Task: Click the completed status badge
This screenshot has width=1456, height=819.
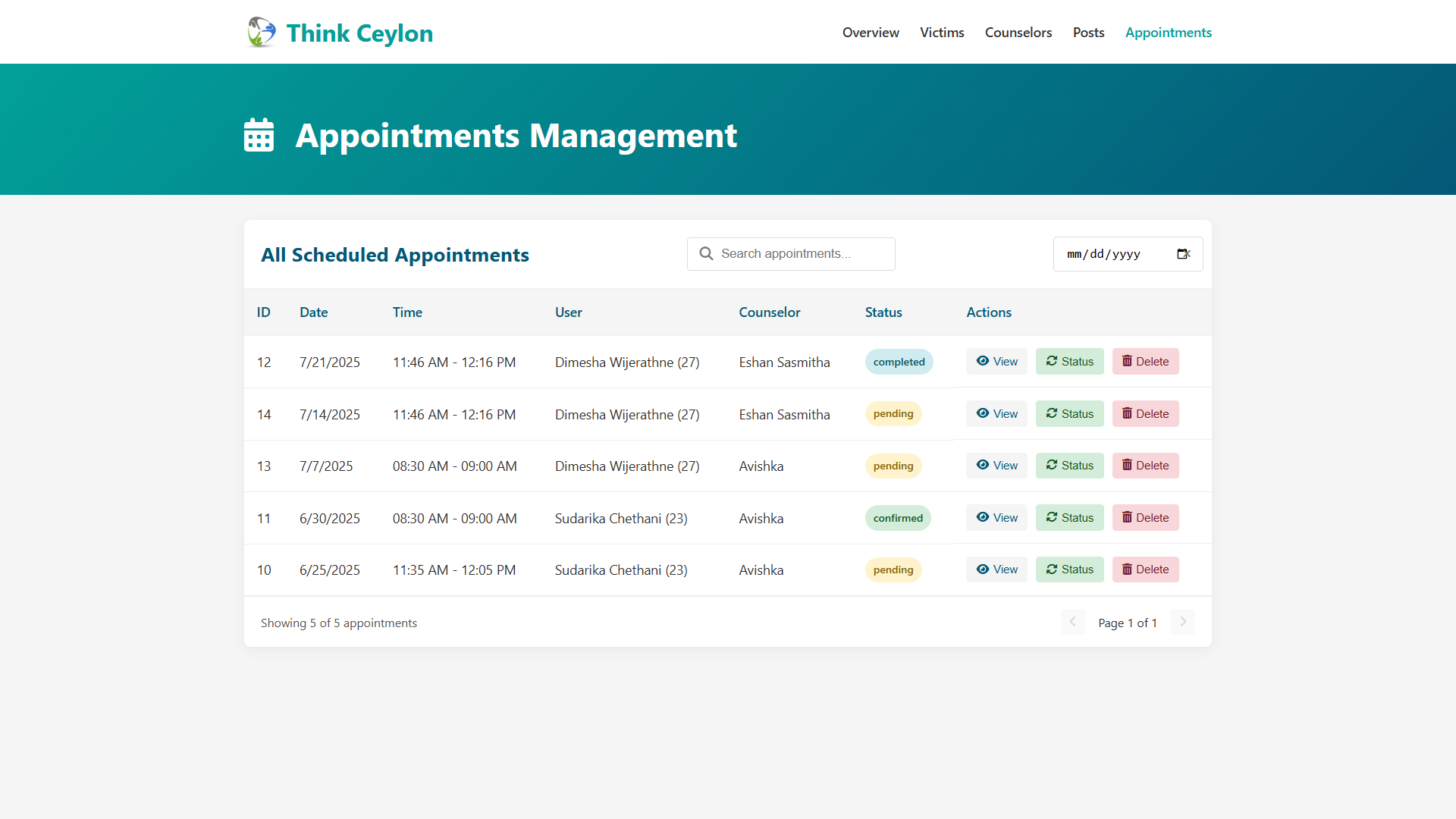Action: (x=899, y=362)
